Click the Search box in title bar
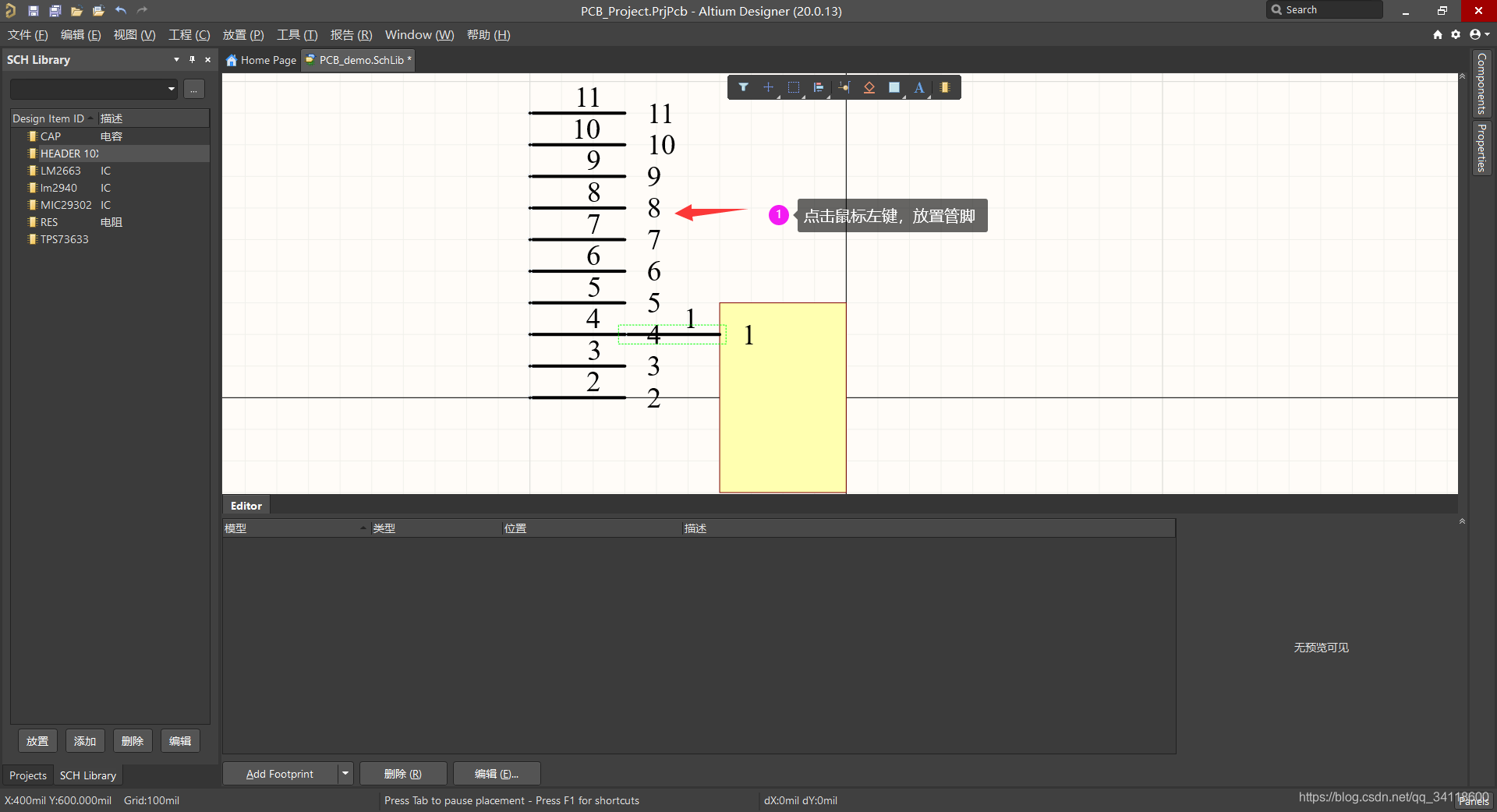The image size is (1497, 812). pos(1325,10)
